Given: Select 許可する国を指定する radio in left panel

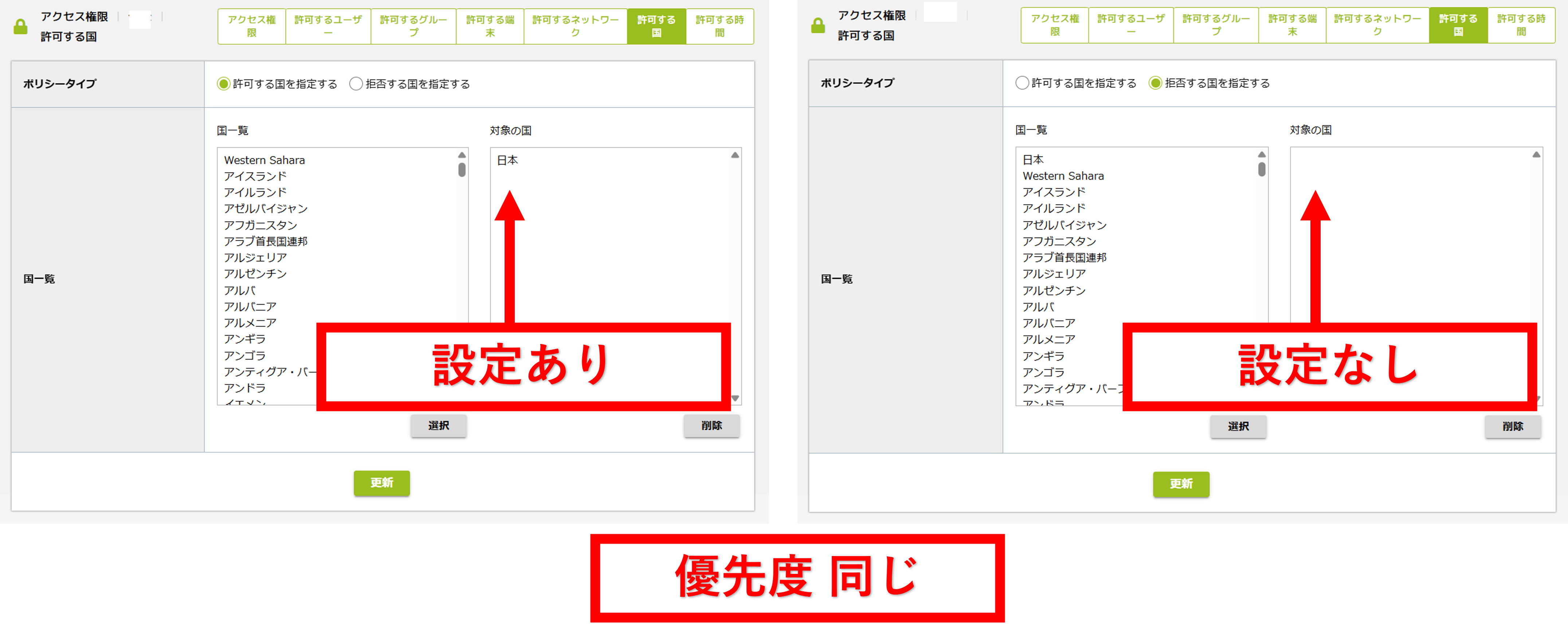Looking at the screenshot, I should pyautogui.click(x=223, y=84).
